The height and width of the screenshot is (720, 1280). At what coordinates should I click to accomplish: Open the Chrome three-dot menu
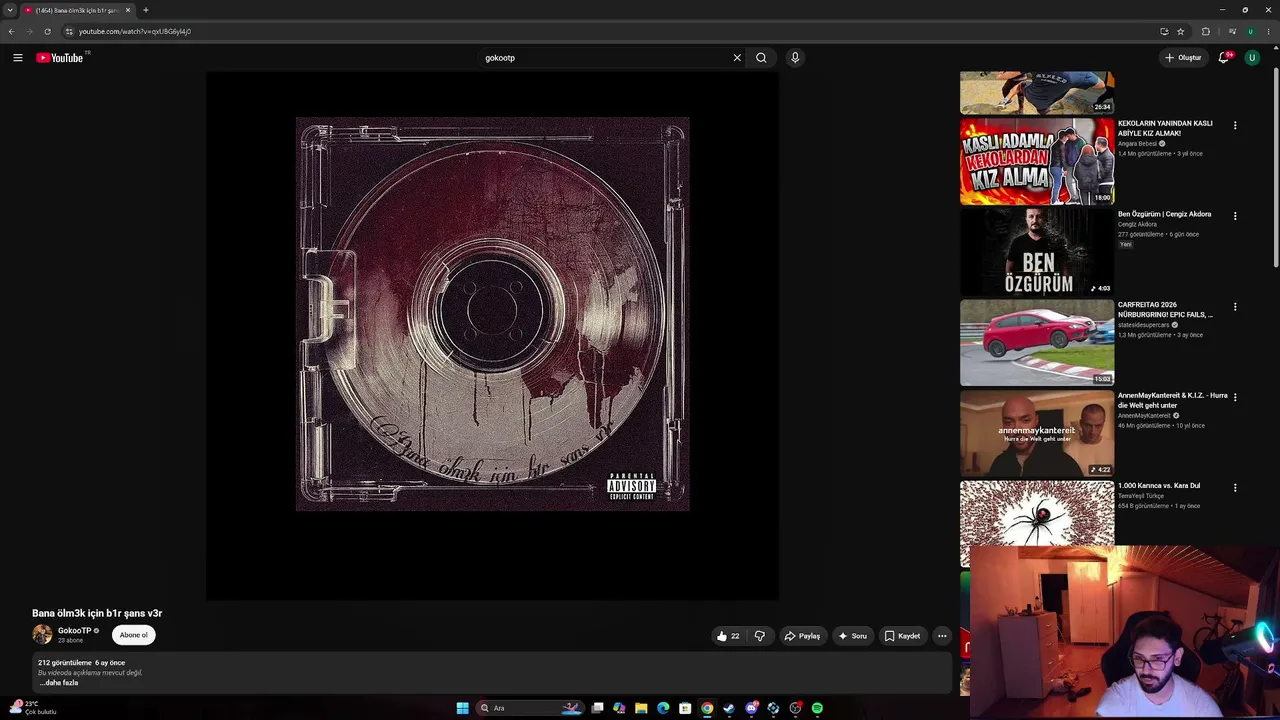coord(1268,31)
